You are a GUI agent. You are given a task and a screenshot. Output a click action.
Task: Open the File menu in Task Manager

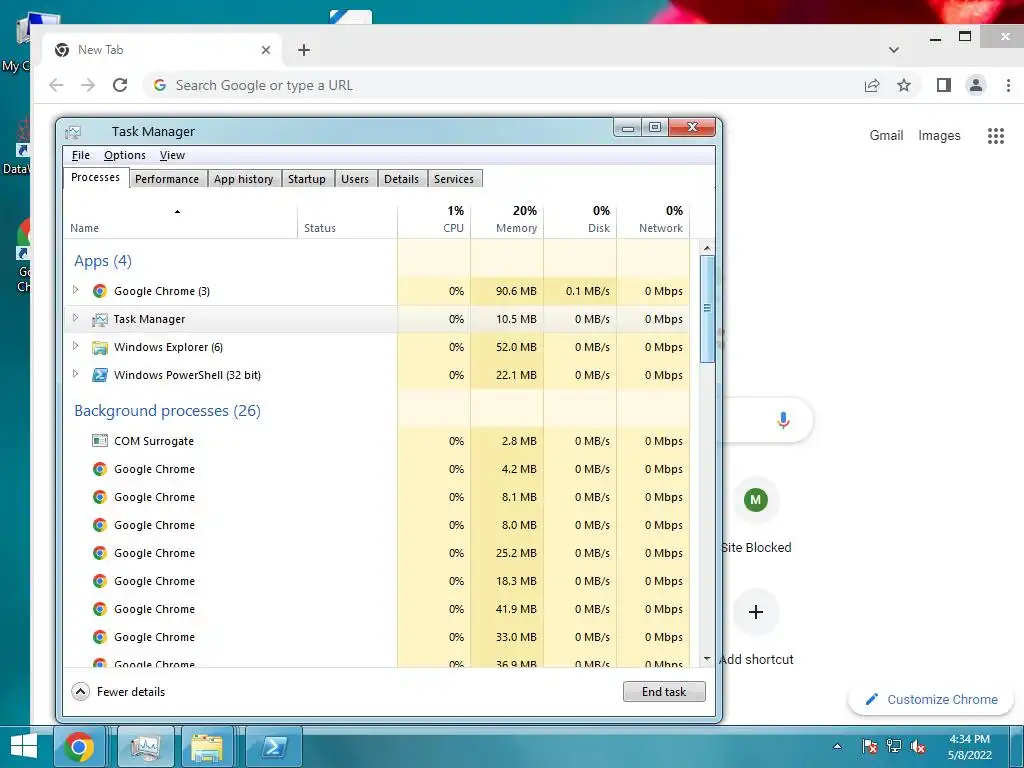tap(80, 155)
